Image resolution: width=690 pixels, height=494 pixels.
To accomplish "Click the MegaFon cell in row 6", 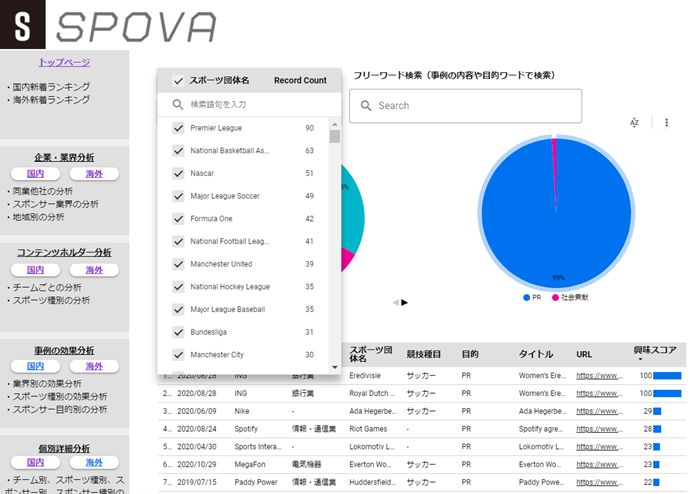I will [x=250, y=465].
